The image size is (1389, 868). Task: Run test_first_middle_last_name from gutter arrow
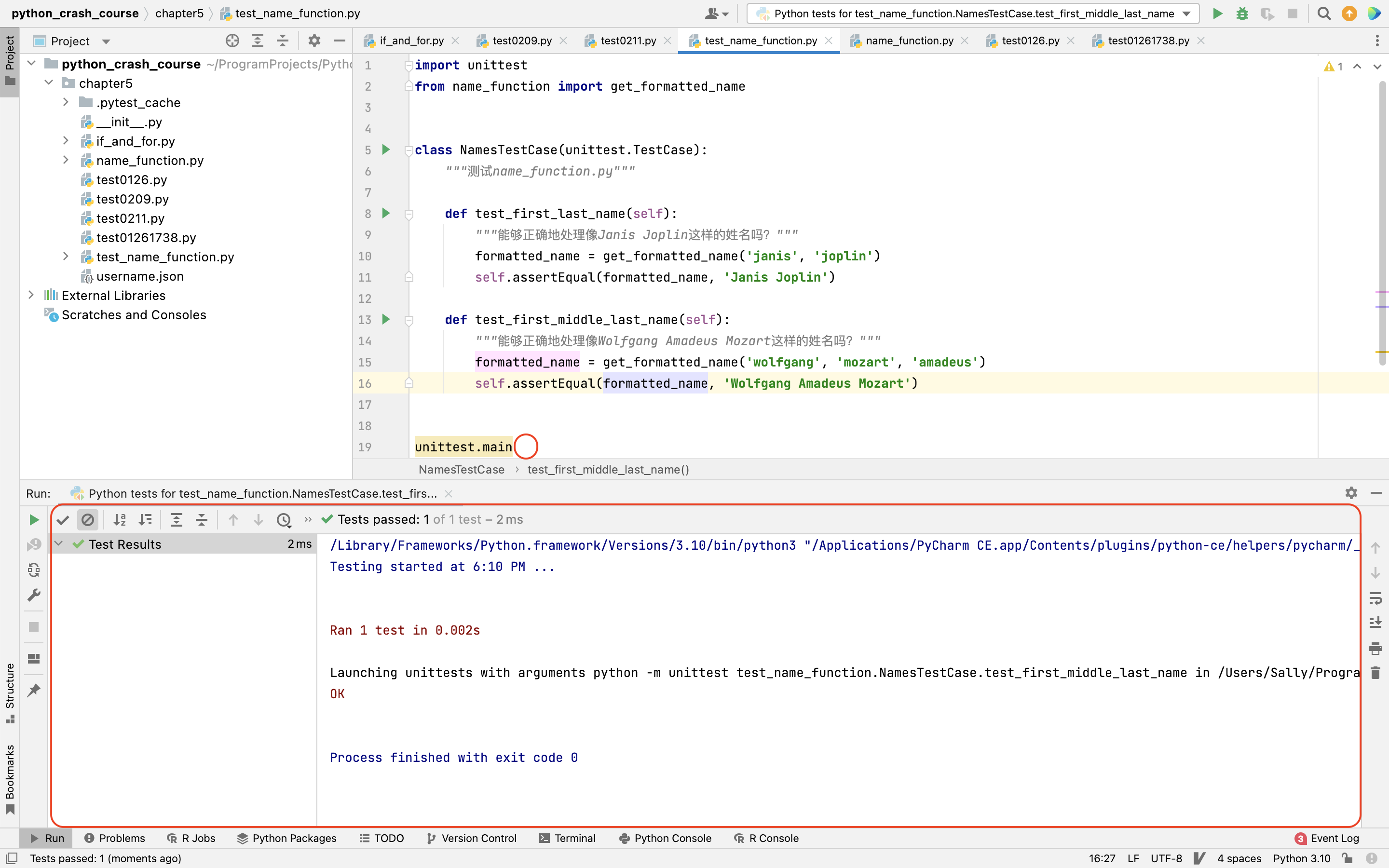386,319
